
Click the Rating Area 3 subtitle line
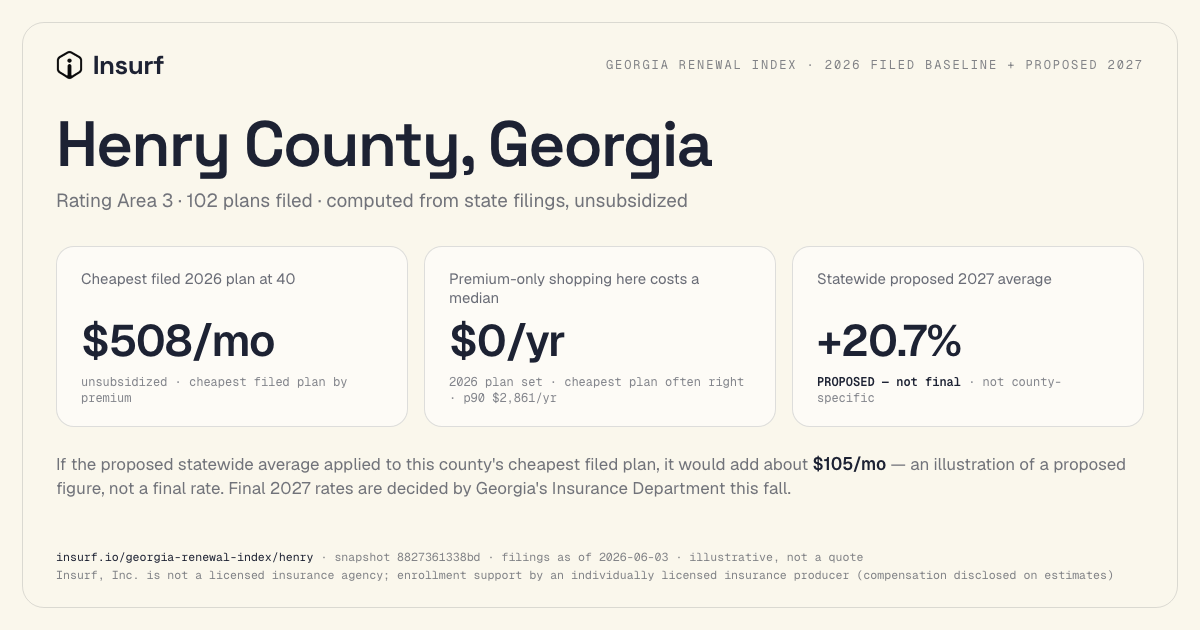click(x=372, y=200)
